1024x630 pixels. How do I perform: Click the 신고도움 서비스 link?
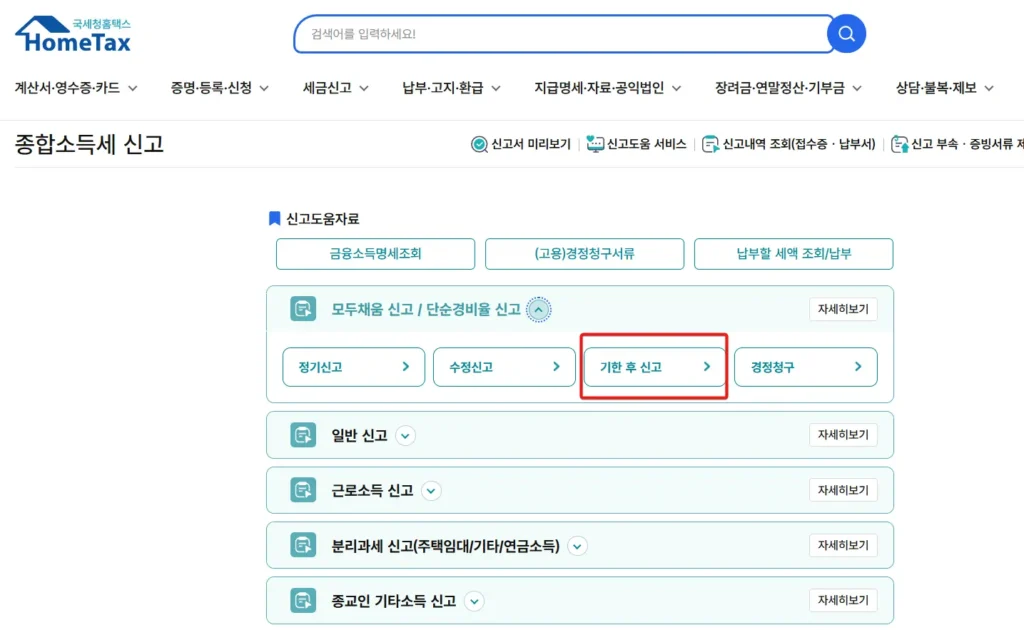coord(647,144)
